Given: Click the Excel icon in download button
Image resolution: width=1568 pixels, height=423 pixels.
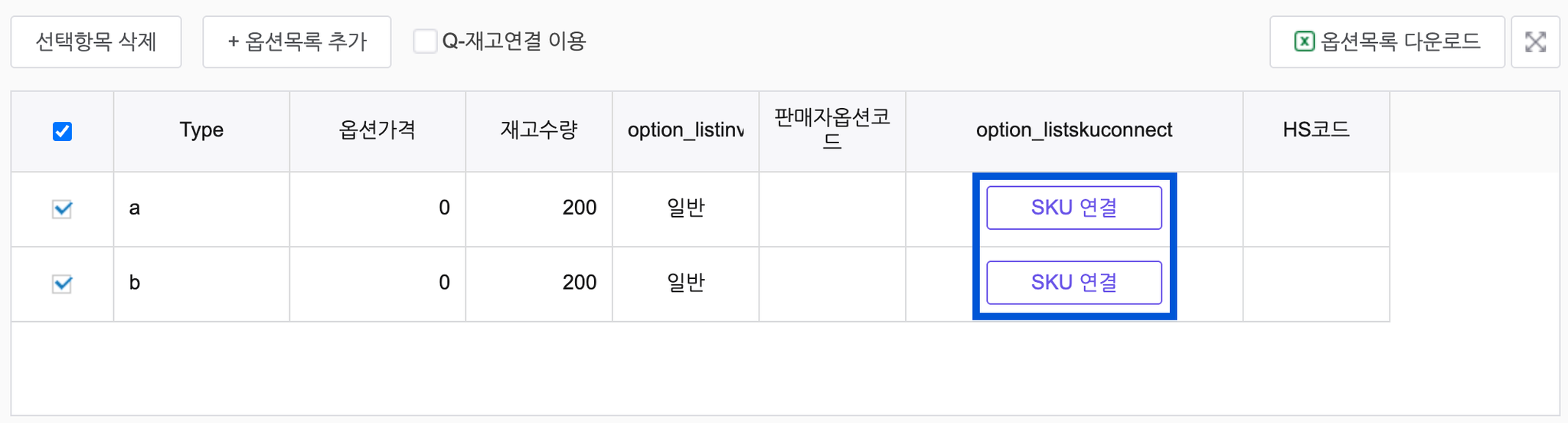Looking at the screenshot, I should 1304,41.
